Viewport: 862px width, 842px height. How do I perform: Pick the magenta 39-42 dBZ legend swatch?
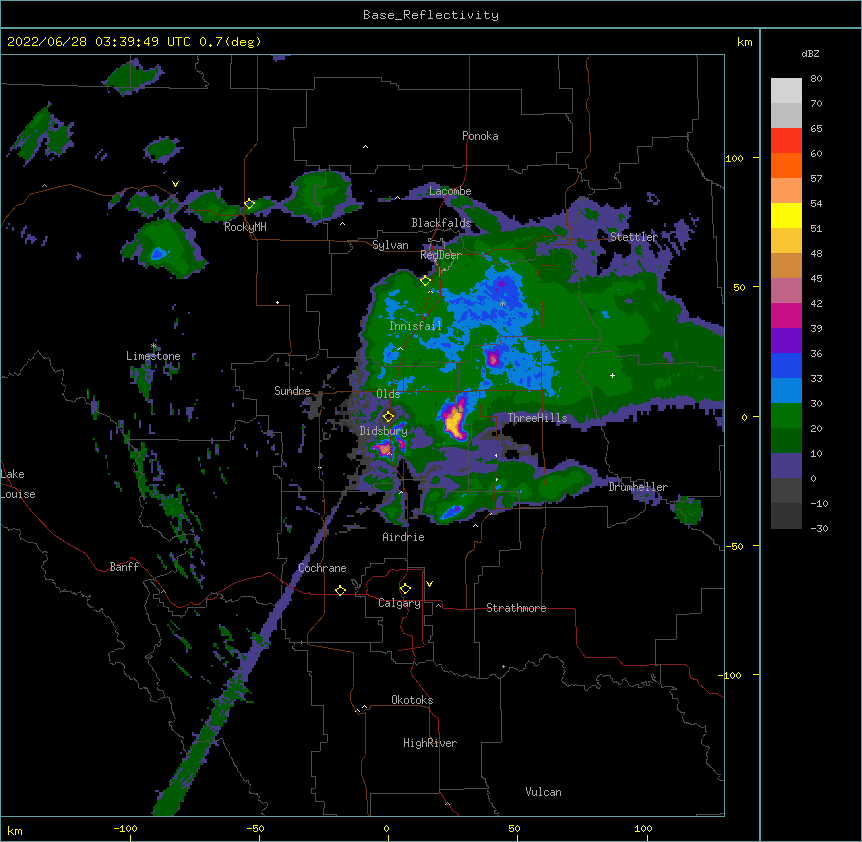[x=786, y=315]
